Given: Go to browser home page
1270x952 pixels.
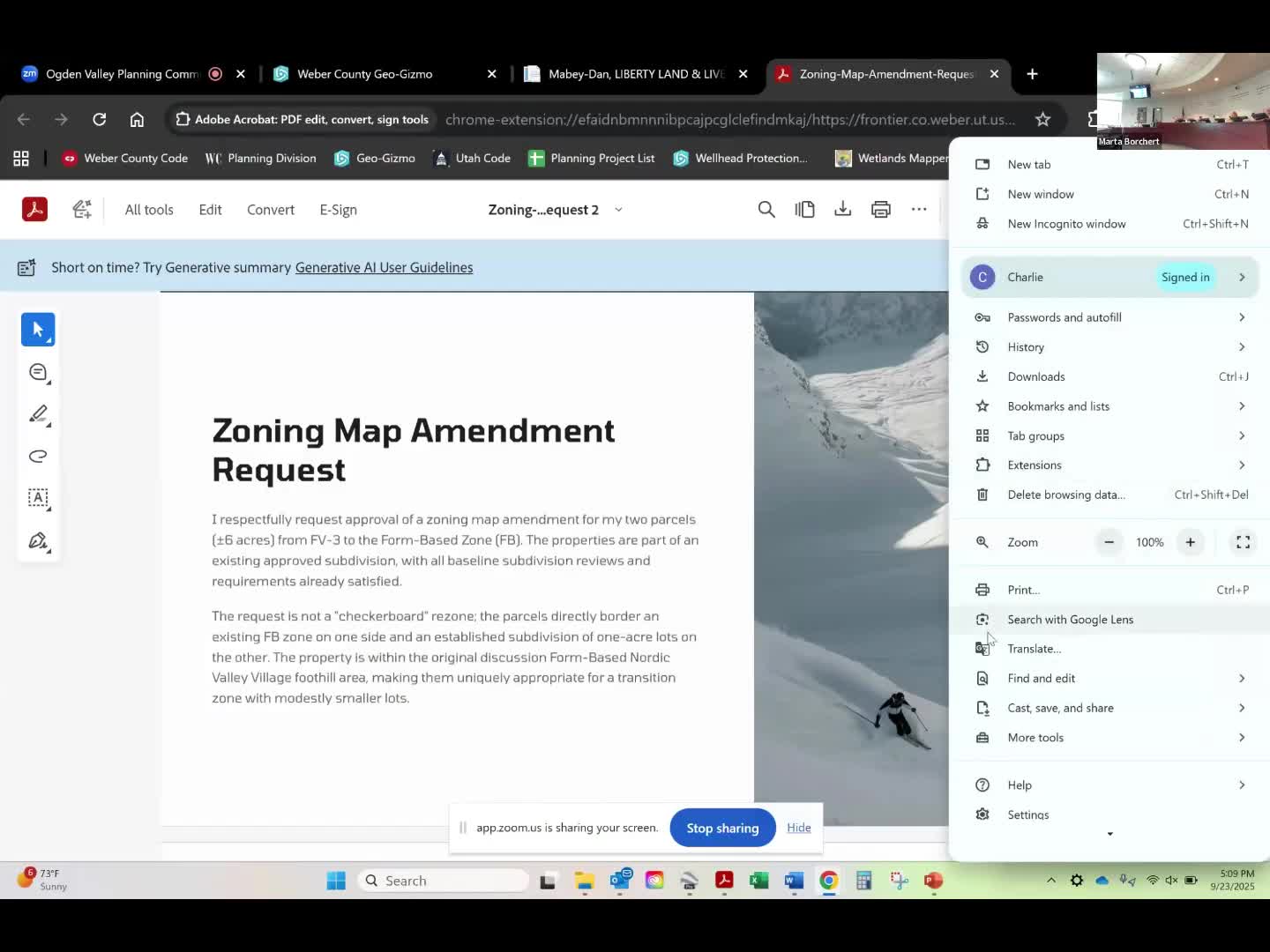Looking at the screenshot, I should [x=137, y=119].
